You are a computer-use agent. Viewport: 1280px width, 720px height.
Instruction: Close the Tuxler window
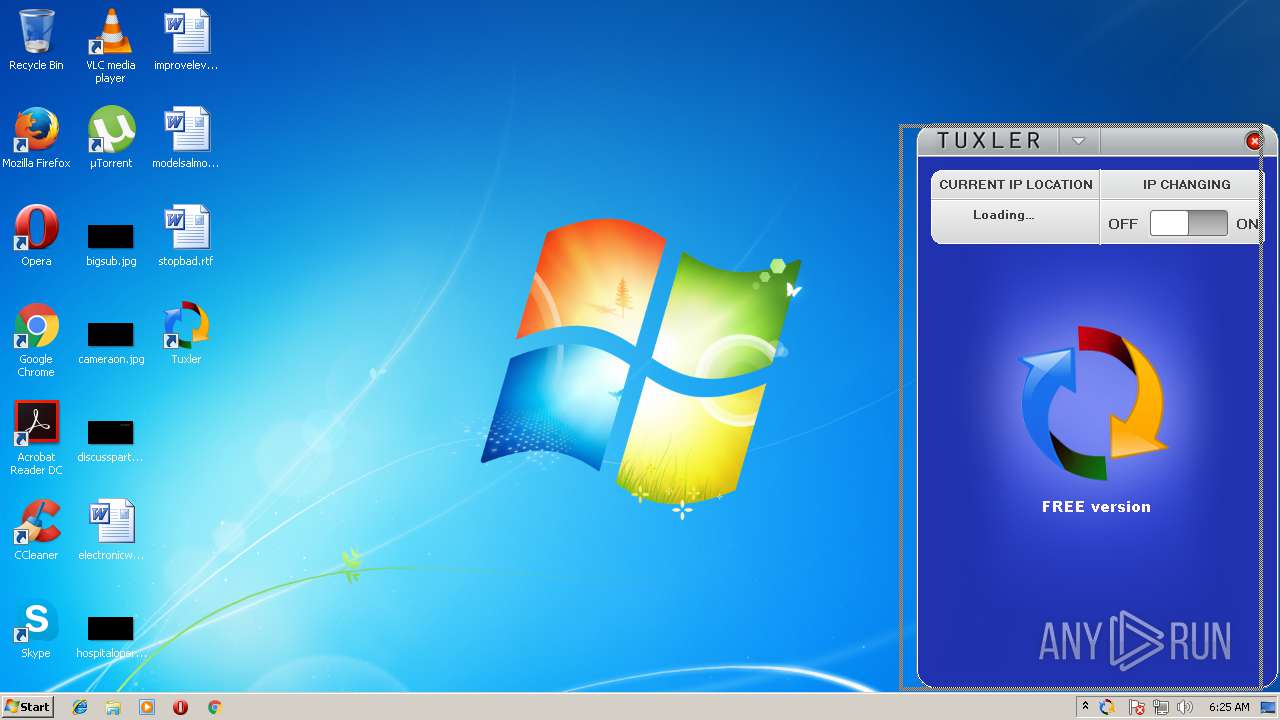[1254, 141]
